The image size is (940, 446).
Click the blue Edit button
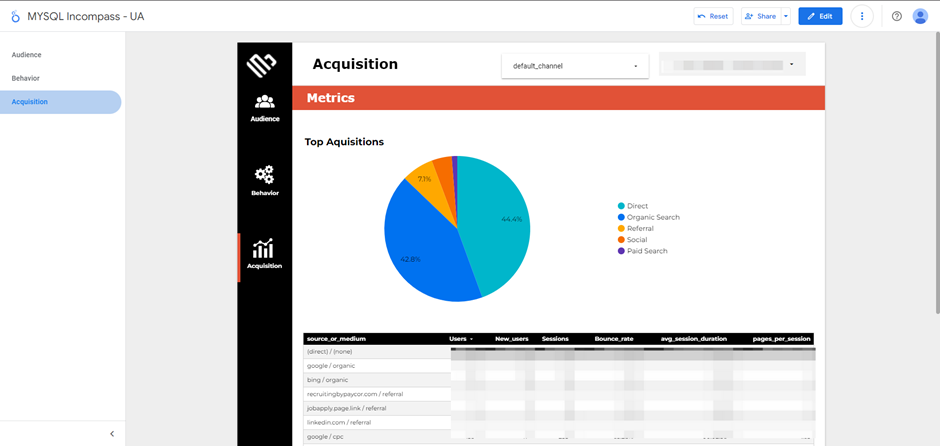click(x=820, y=16)
